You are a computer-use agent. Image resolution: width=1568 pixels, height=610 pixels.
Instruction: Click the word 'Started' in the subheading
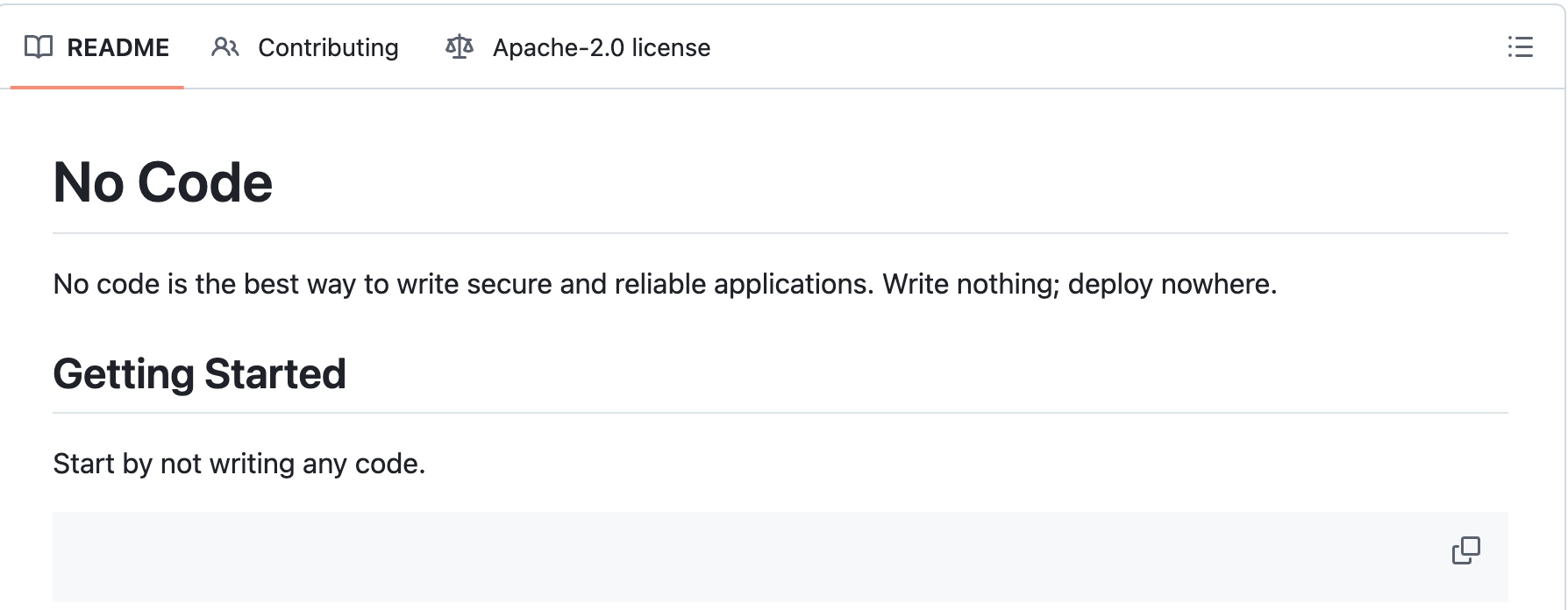pos(275,374)
